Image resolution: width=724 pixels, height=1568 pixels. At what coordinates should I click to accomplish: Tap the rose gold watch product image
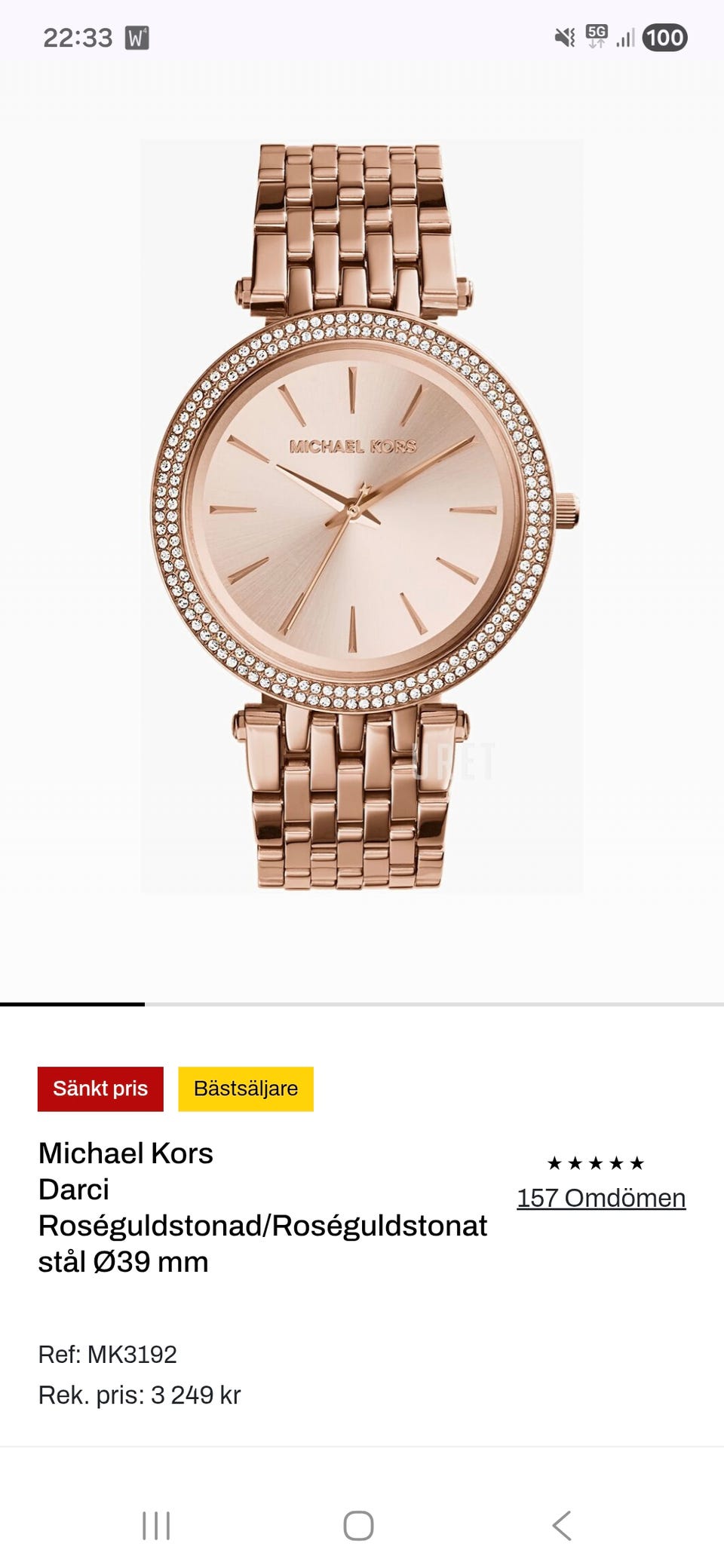362,516
